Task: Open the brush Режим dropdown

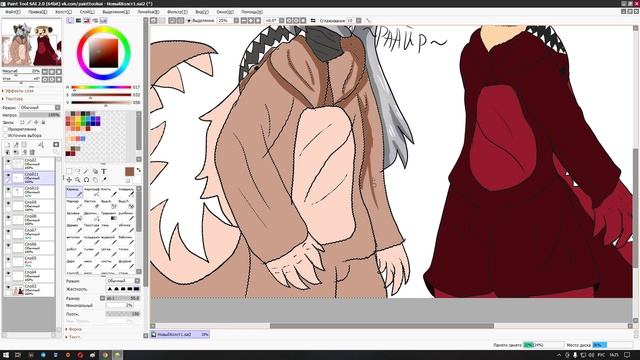Action: (123, 281)
